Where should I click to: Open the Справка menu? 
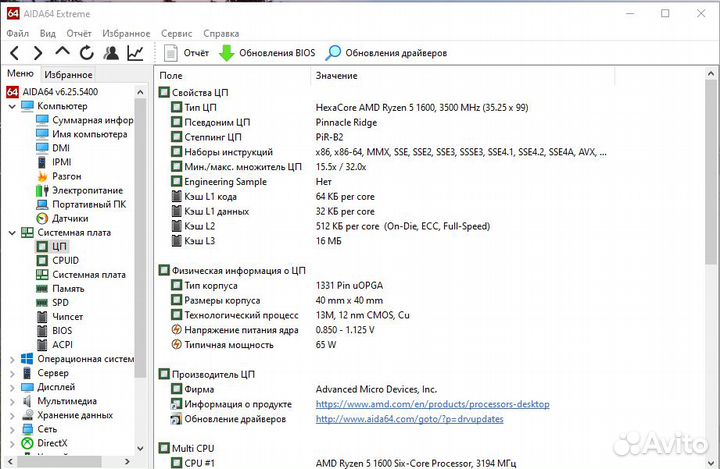point(221,34)
